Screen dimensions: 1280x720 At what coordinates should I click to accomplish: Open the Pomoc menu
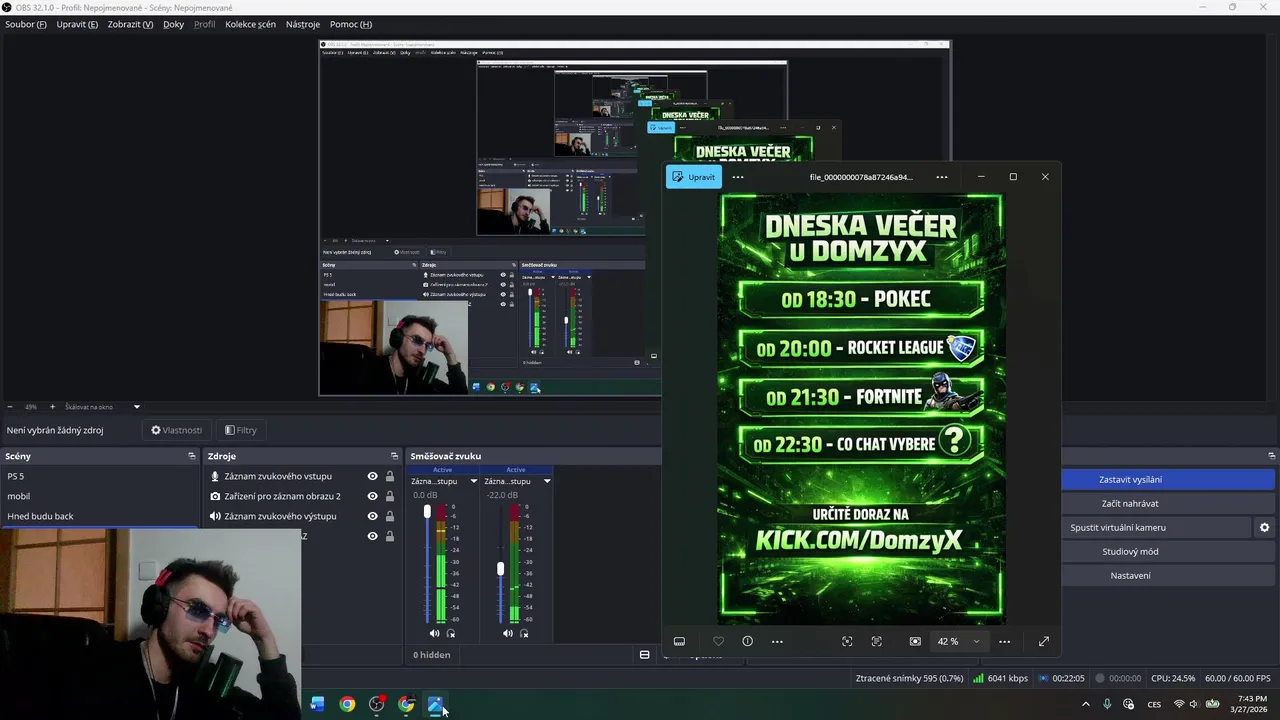click(351, 24)
